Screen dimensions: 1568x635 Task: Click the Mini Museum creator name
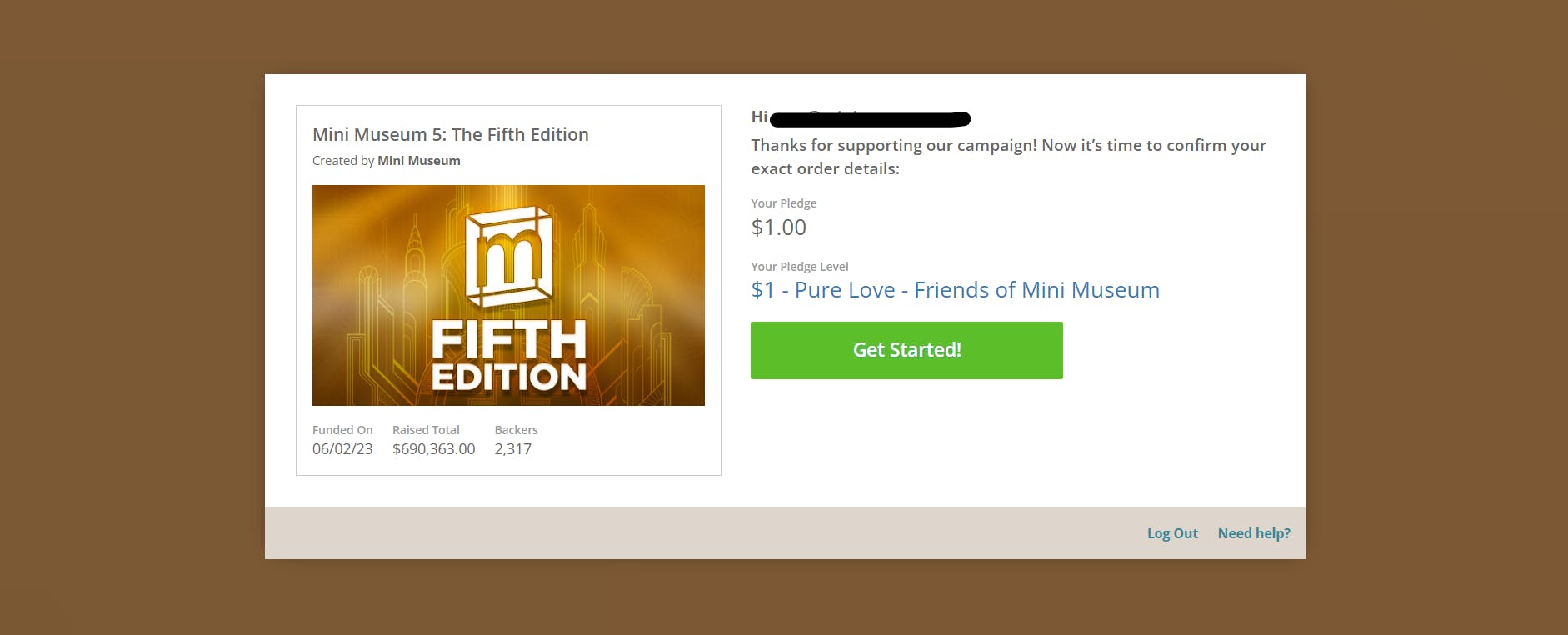point(418,161)
